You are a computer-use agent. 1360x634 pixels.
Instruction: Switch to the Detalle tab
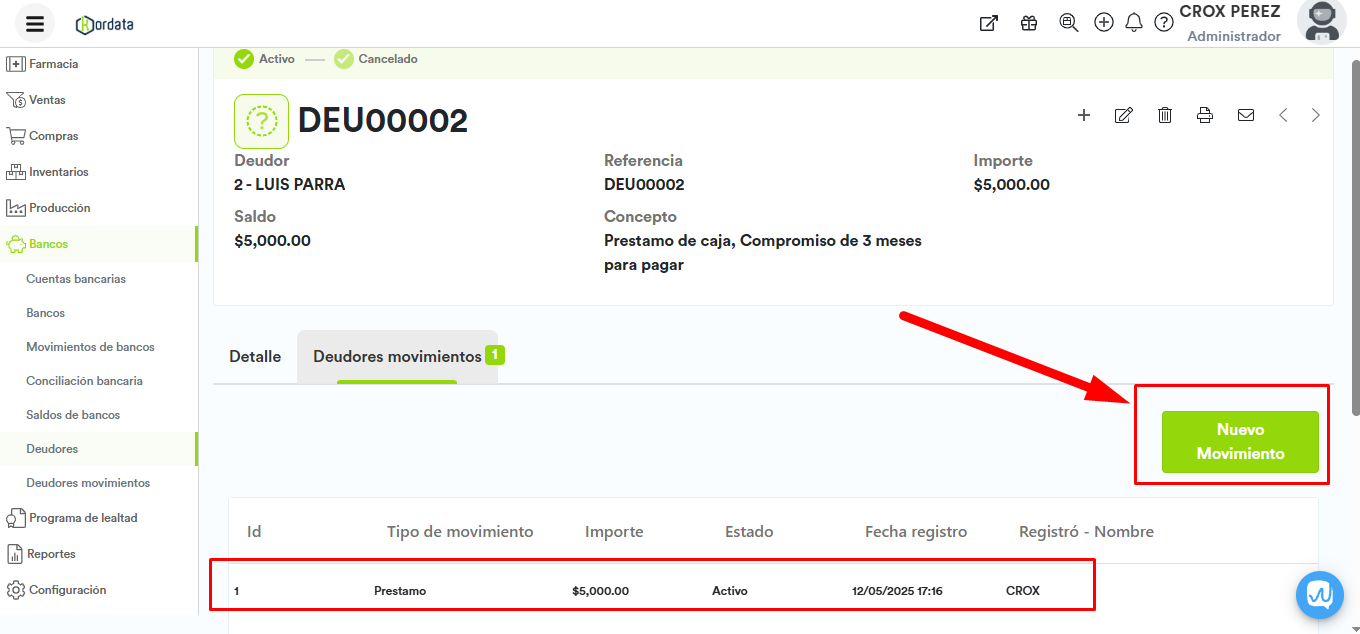pos(255,357)
